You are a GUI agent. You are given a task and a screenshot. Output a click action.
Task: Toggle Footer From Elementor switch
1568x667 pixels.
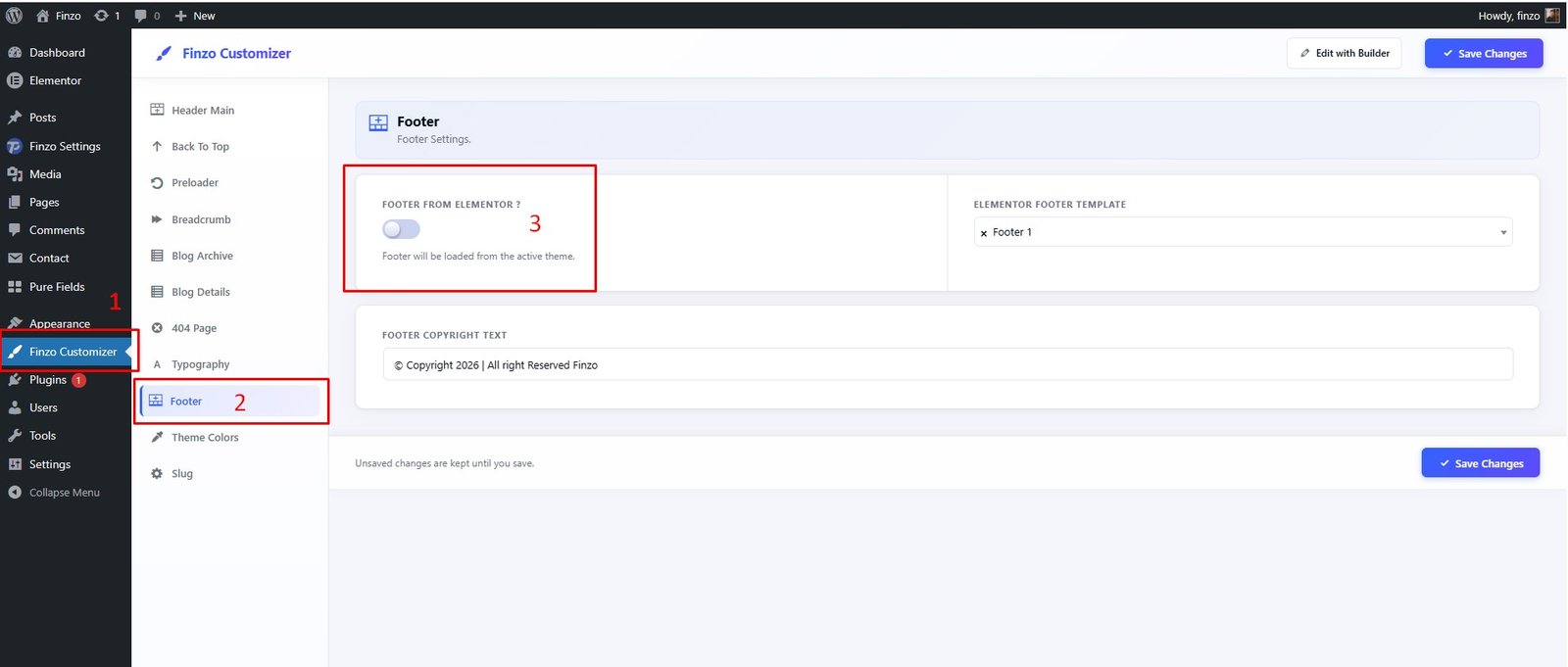401,229
